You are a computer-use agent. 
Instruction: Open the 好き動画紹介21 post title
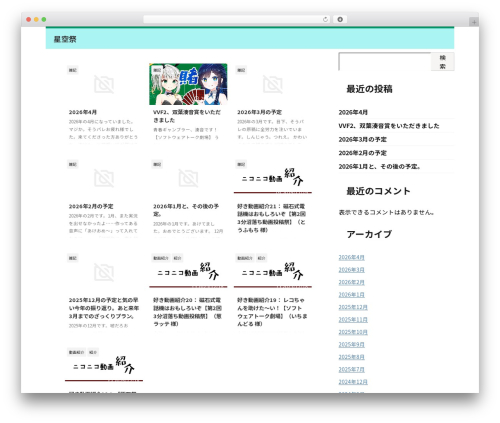pos(271,218)
